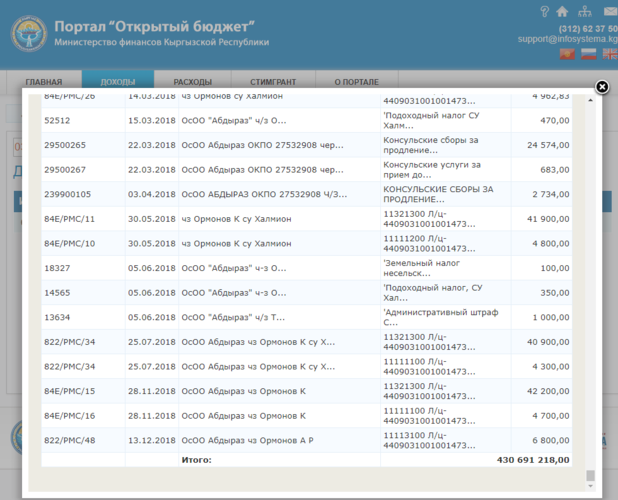Open the ДОХОДЫ tab
The height and width of the screenshot is (500, 618).
coord(118,82)
